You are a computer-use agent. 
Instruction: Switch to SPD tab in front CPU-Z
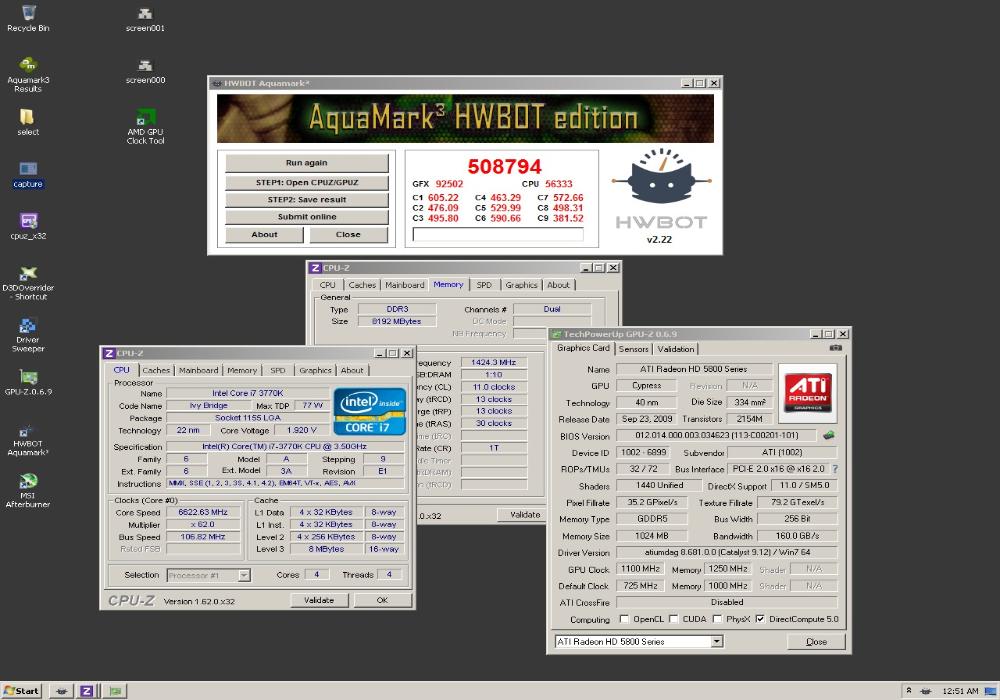tap(278, 370)
